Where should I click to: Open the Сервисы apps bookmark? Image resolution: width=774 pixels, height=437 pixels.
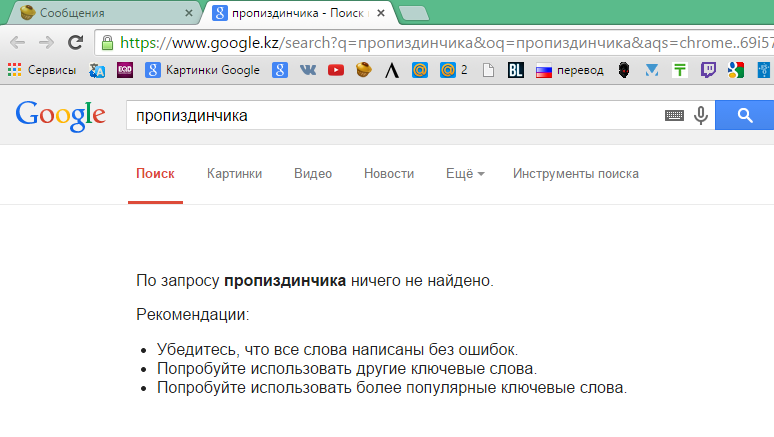[42, 70]
